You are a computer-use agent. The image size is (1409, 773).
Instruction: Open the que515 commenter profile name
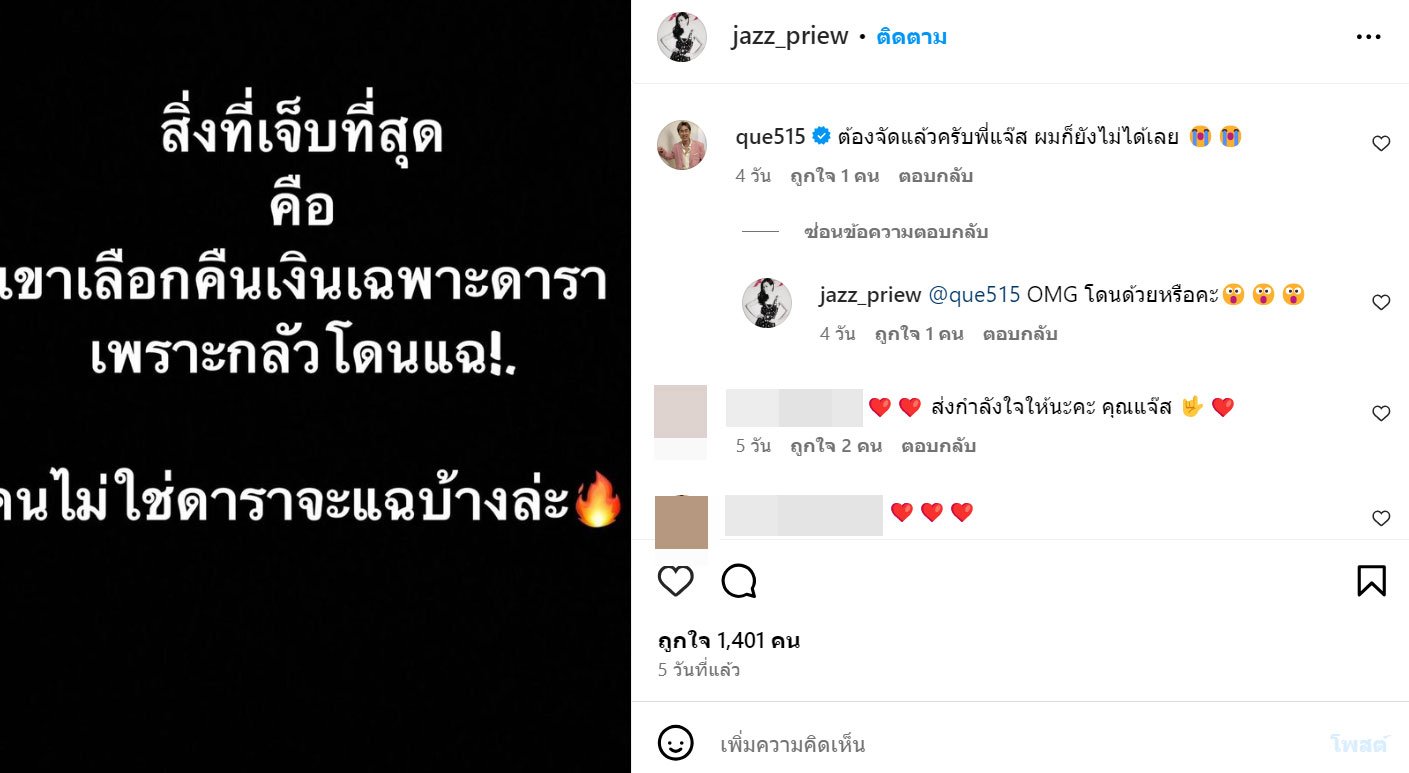pos(770,137)
